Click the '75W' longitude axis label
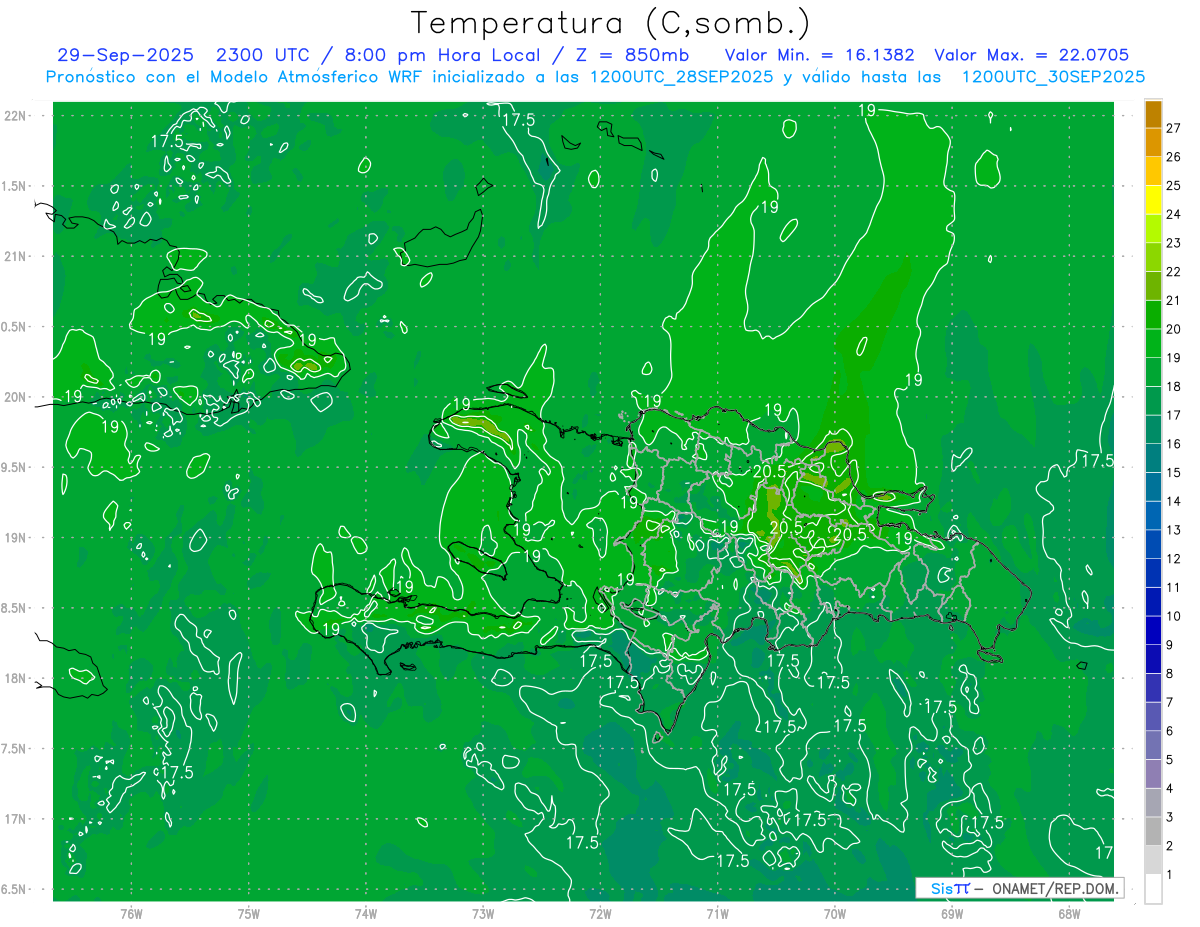 point(249,914)
